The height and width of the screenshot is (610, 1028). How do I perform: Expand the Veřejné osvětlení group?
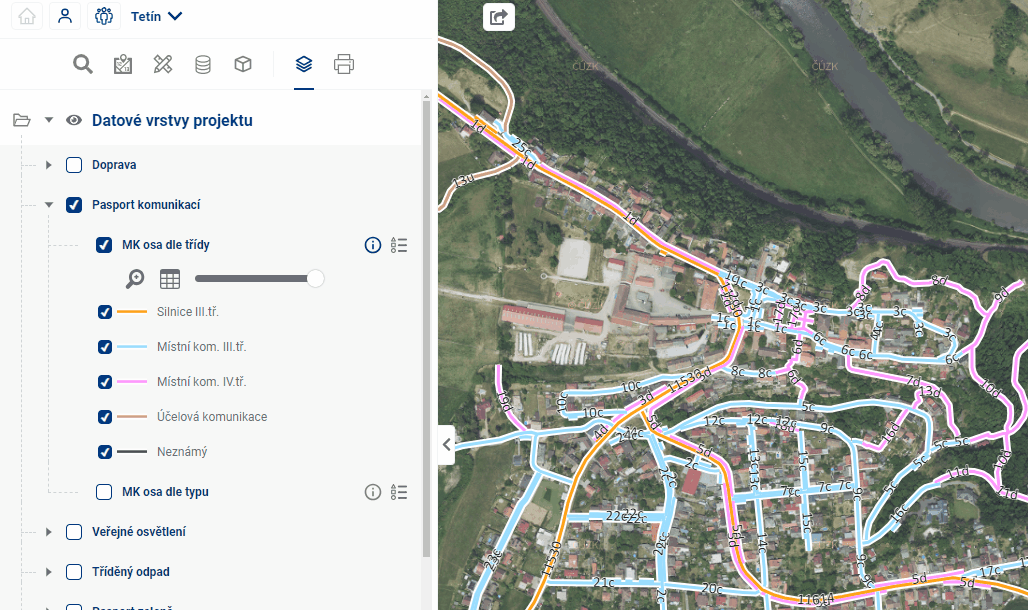tap(48, 532)
